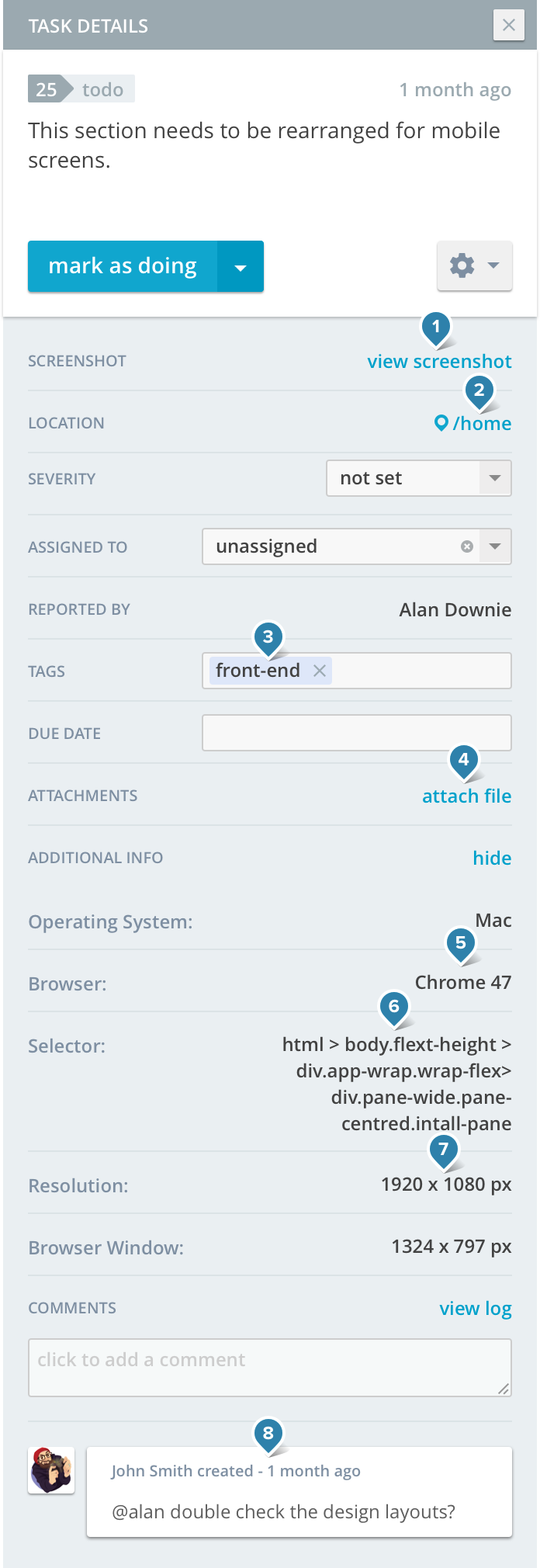Image resolution: width=540 pixels, height=1568 pixels.
Task: Open the view log link
Action: coord(475,1309)
